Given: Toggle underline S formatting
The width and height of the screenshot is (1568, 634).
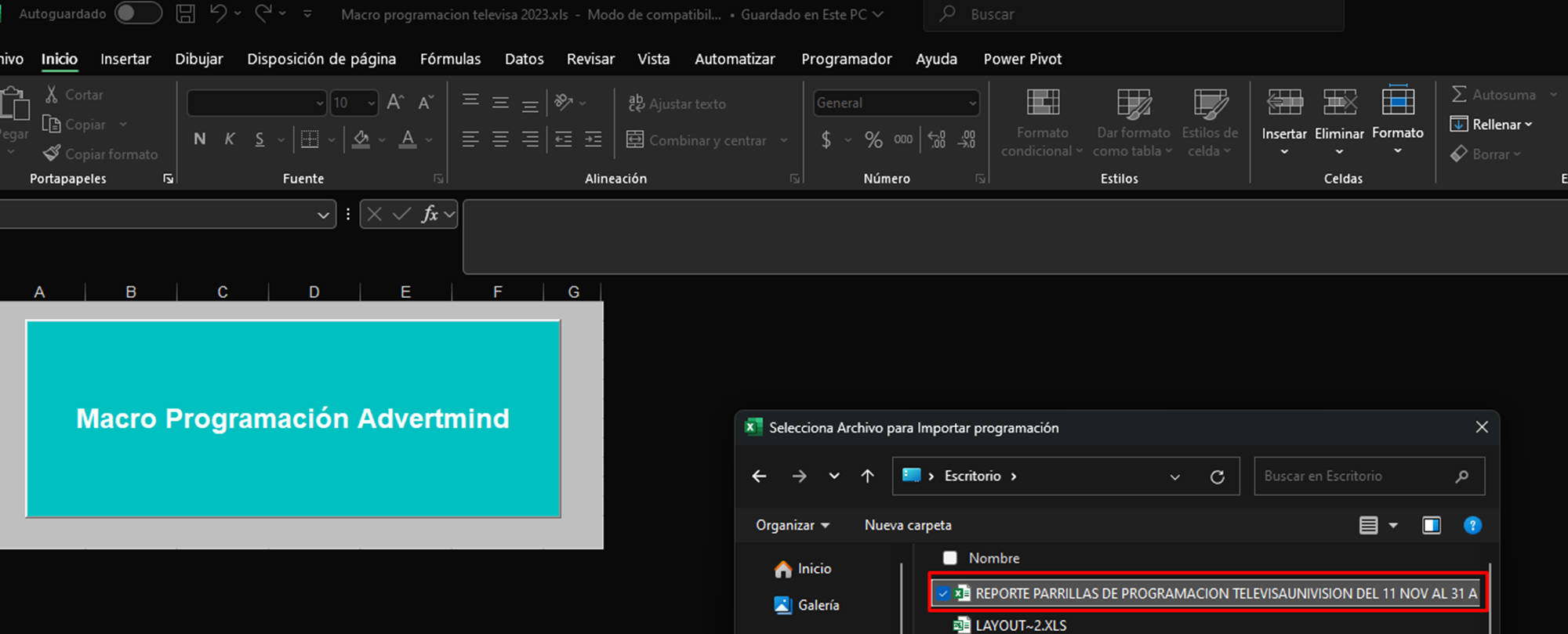Looking at the screenshot, I should pos(260,139).
